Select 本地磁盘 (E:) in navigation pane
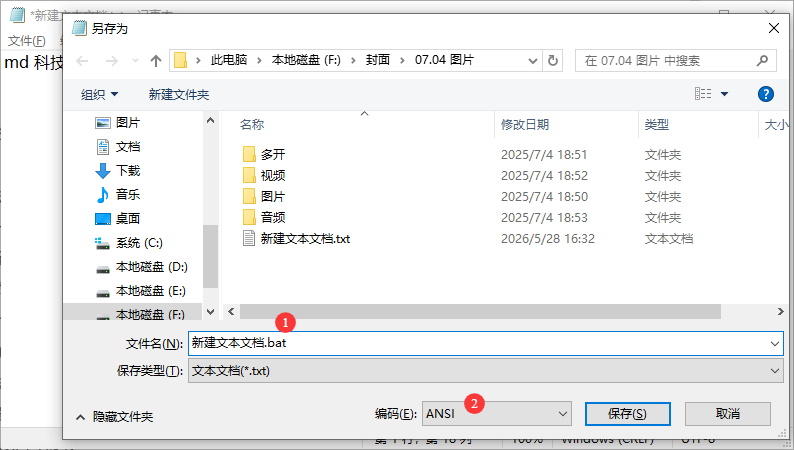The height and width of the screenshot is (450, 794). click(x=150, y=291)
